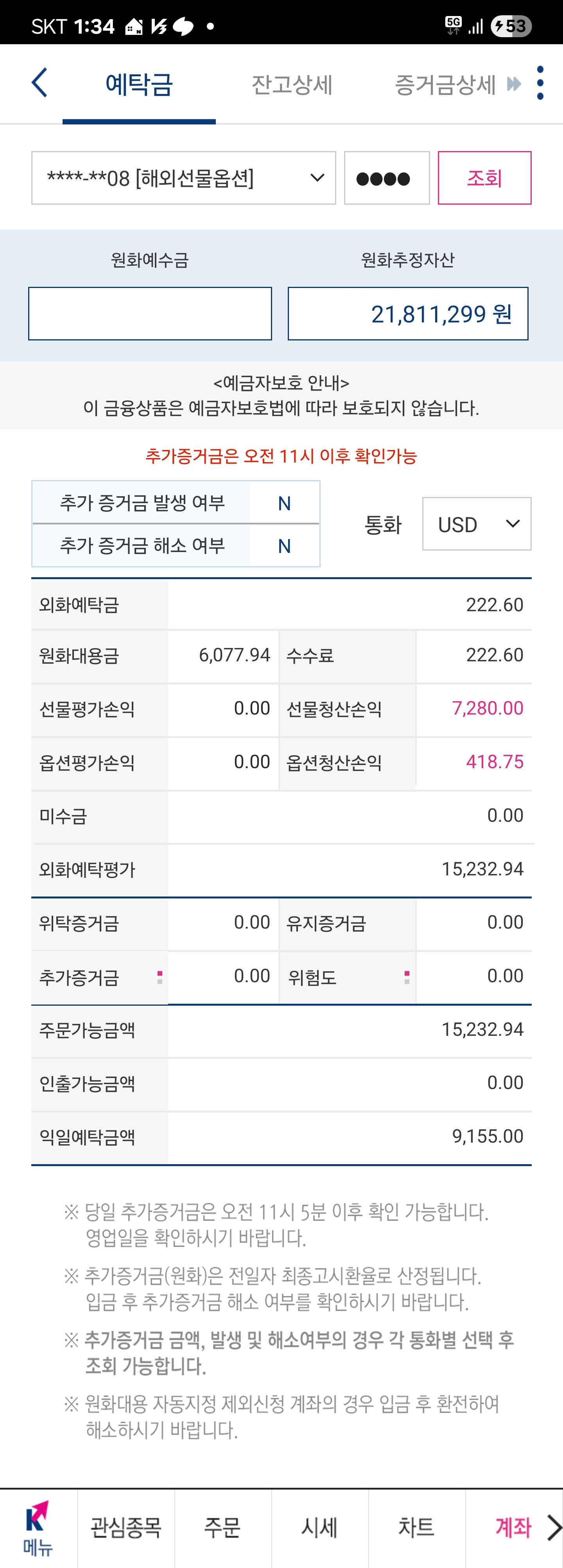Go to 주문 in bottom navigation
The width and height of the screenshot is (563, 1568).
(222, 1528)
